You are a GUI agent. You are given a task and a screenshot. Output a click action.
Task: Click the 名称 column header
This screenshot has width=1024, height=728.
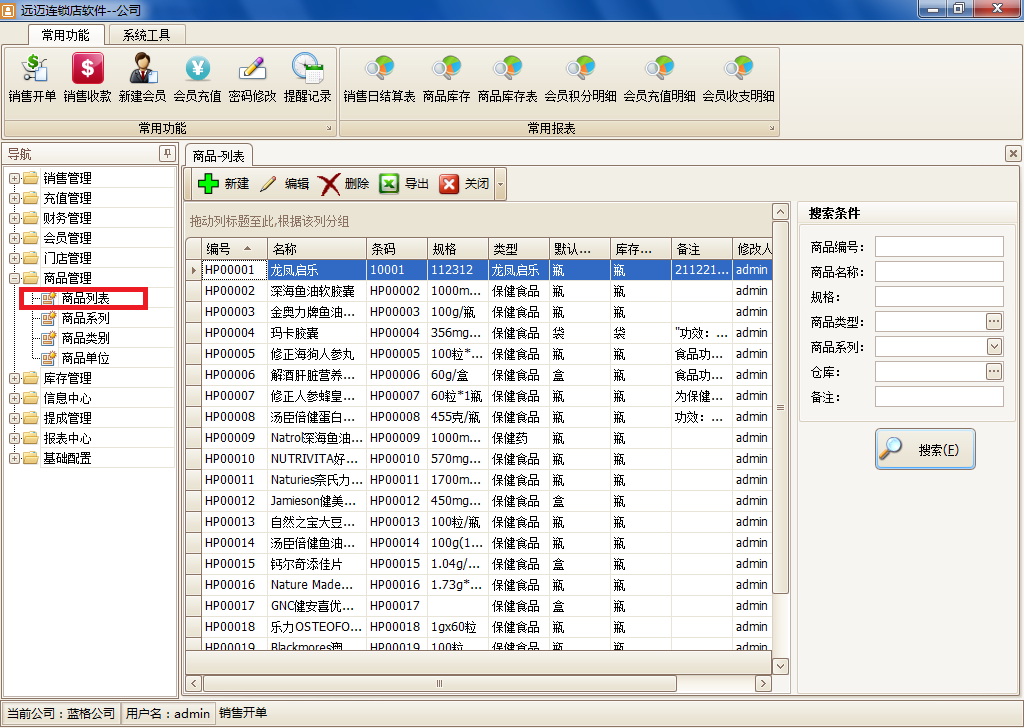tap(317, 249)
